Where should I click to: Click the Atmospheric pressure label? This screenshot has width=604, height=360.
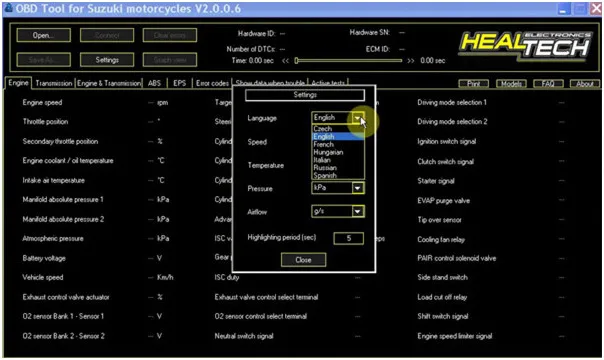53,238
